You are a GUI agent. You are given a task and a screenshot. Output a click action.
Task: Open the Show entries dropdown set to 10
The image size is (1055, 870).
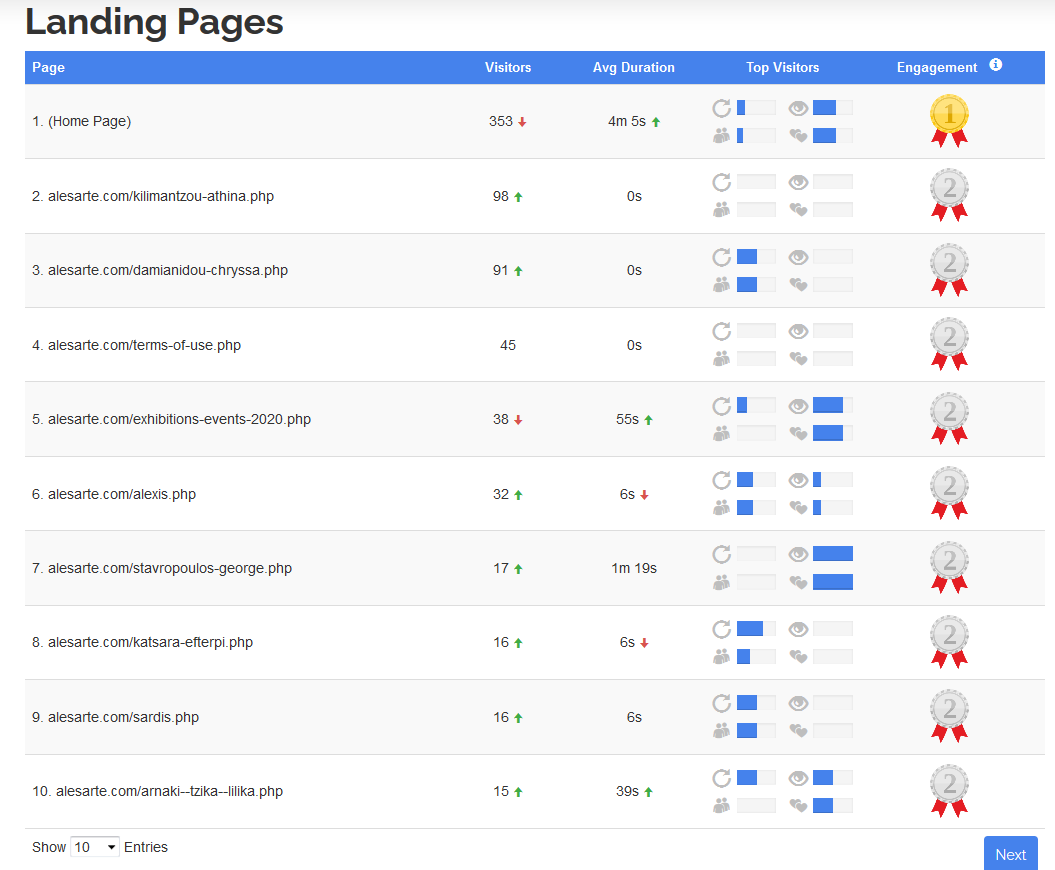click(x=95, y=846)
